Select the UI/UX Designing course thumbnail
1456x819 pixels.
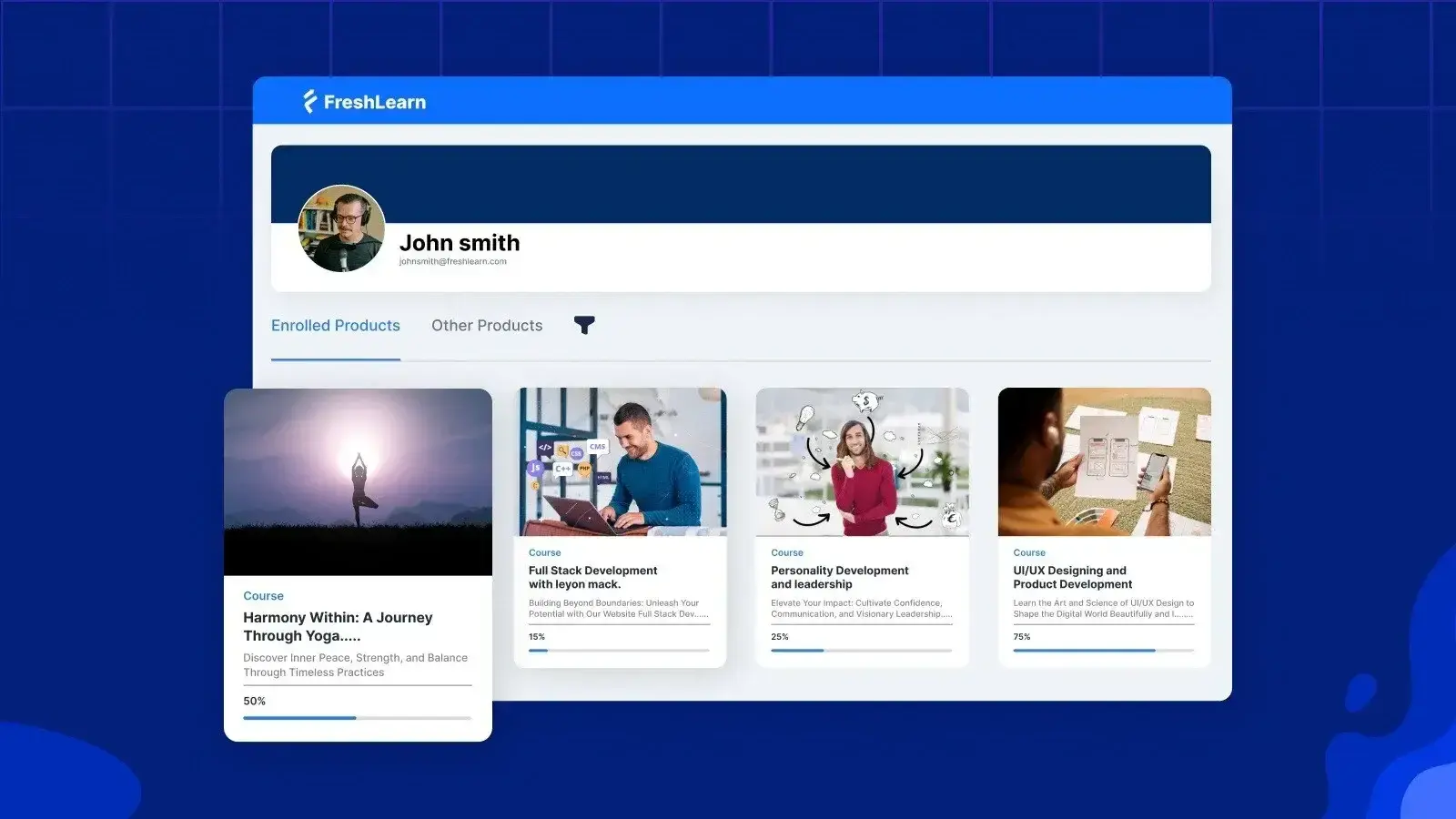[x=1104, y=461]
